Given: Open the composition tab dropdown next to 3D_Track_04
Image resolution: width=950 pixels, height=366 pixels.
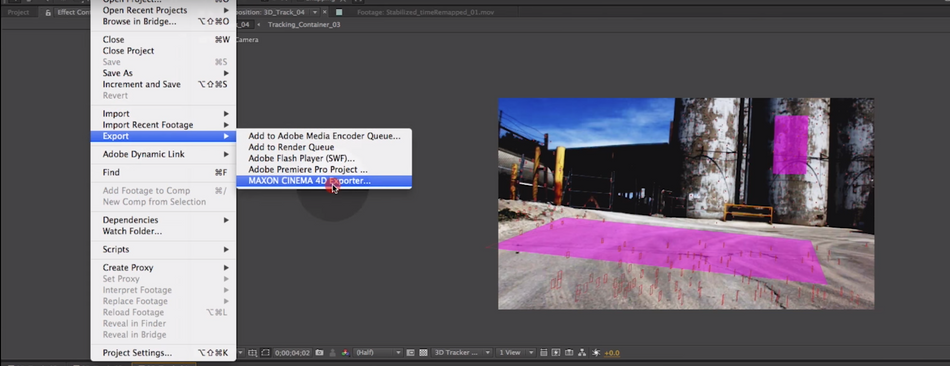Looking at the screenshot, I should [314, 12].
